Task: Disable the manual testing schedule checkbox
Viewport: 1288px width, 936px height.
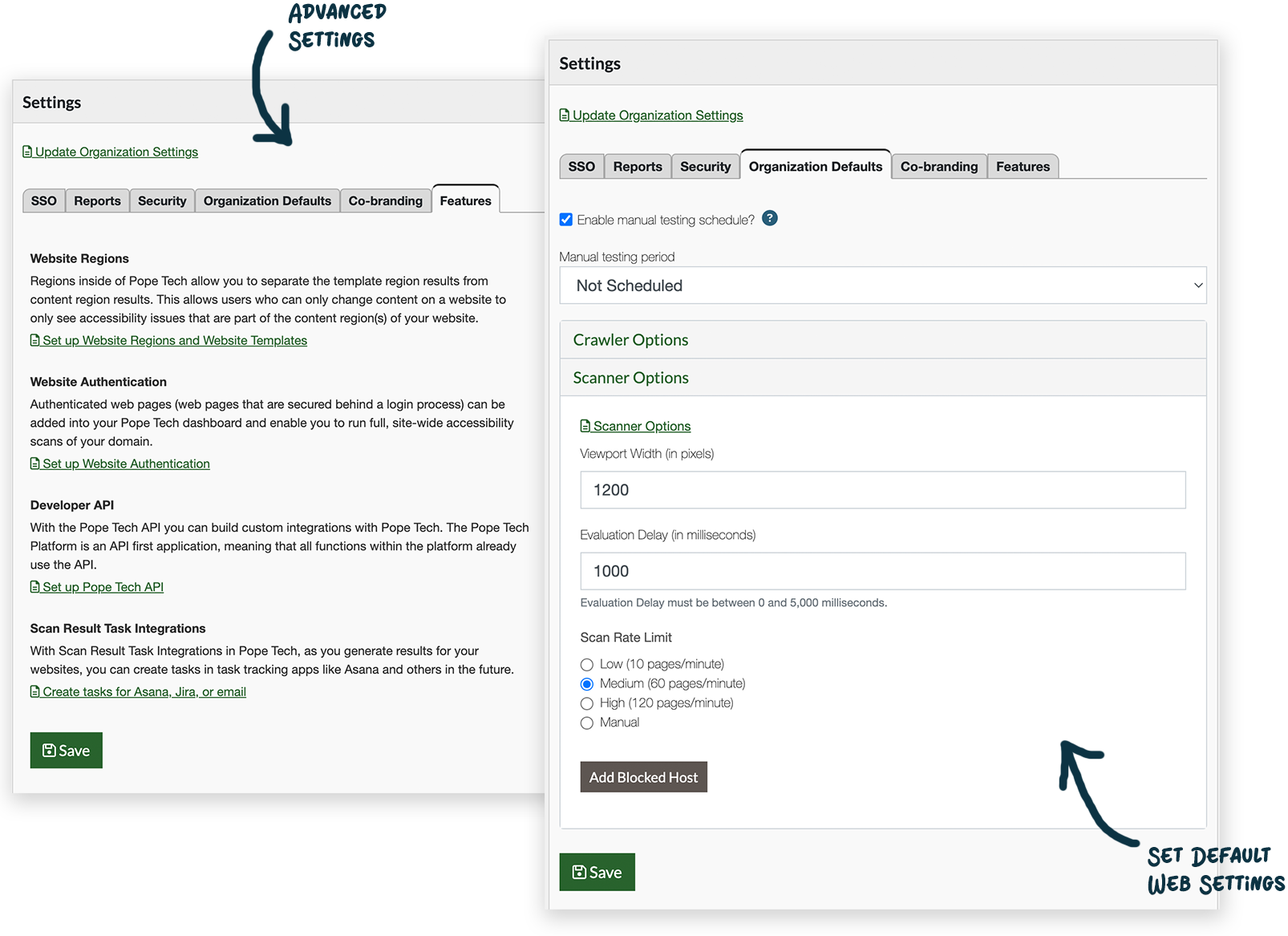Action: coord(566,217)
